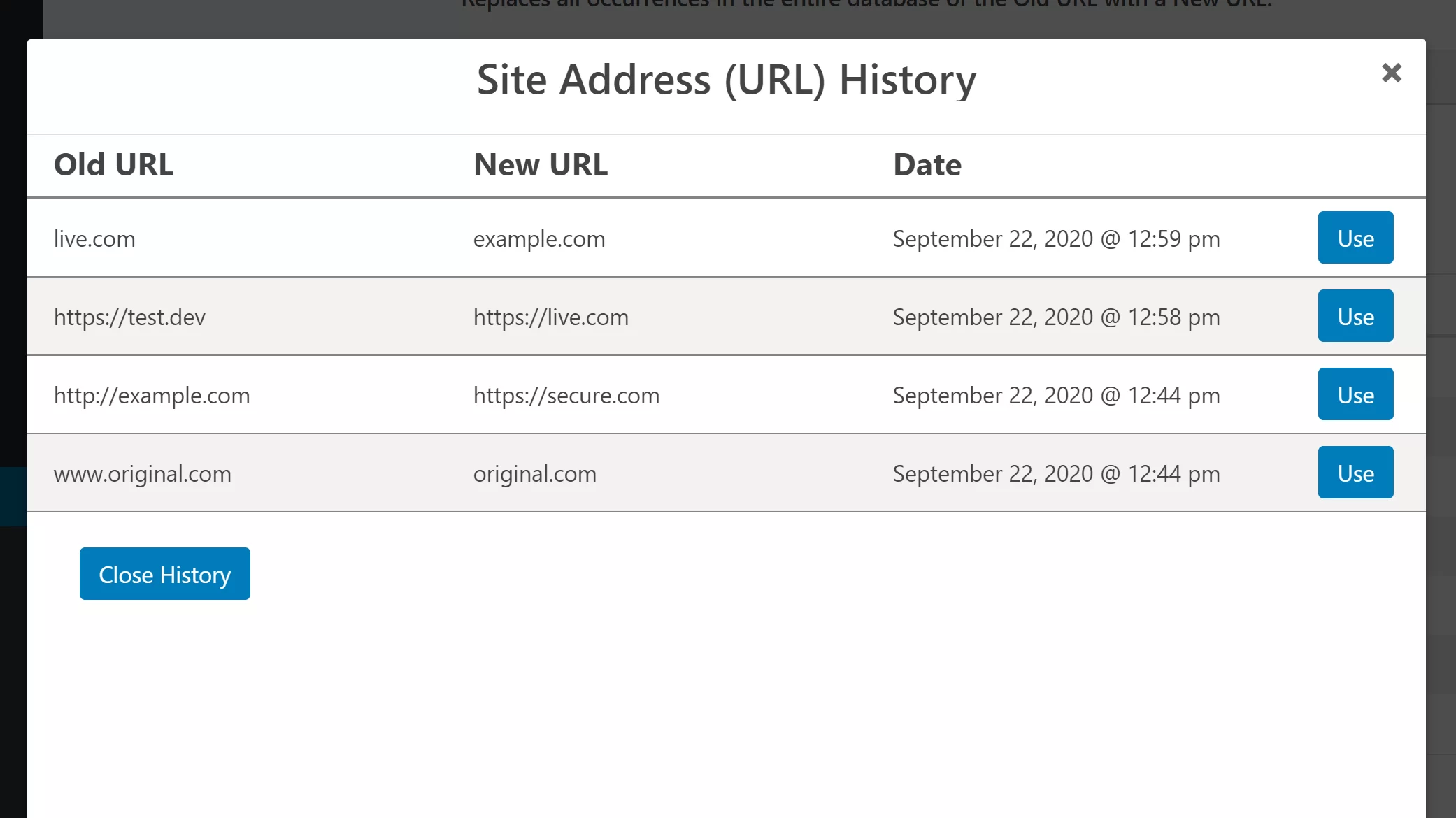Click the Close History button
This screenshot has height=818, width=1456.
(x=165, y=574)
